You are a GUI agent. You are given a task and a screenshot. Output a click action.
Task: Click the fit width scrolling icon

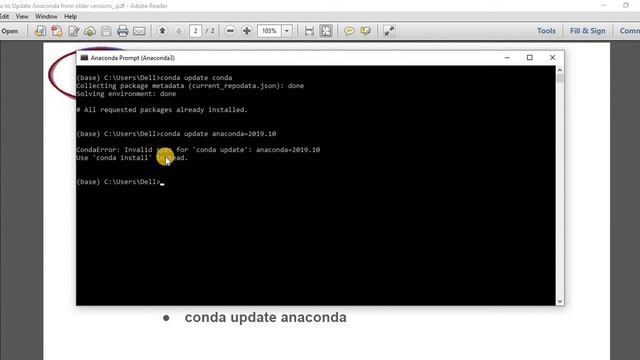point(309,31)
